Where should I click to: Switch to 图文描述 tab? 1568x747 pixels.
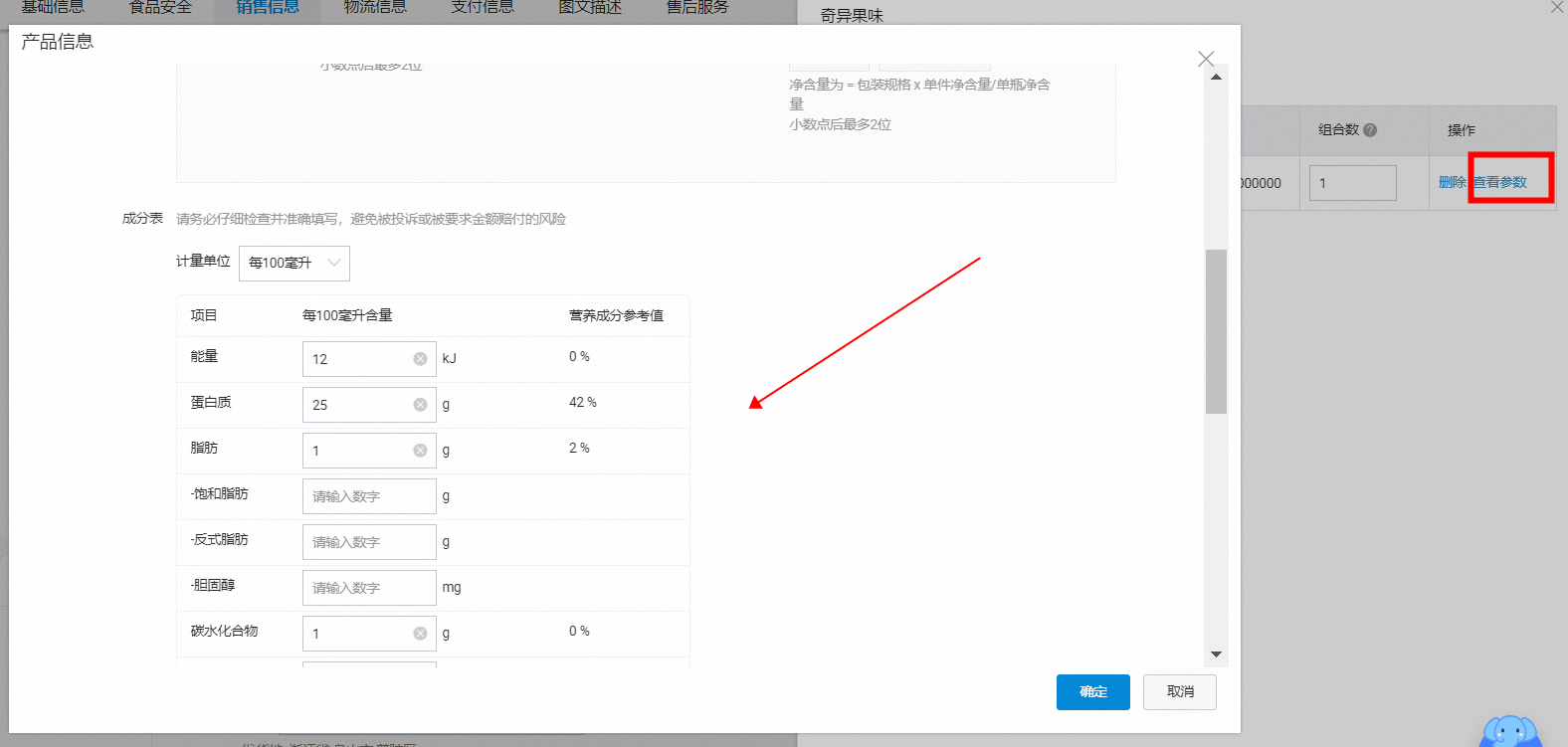coord(590,7)
